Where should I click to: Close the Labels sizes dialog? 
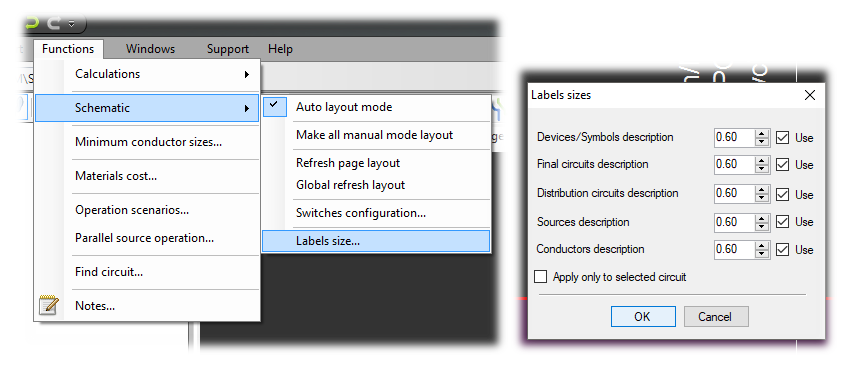click(x=809, y=95)
